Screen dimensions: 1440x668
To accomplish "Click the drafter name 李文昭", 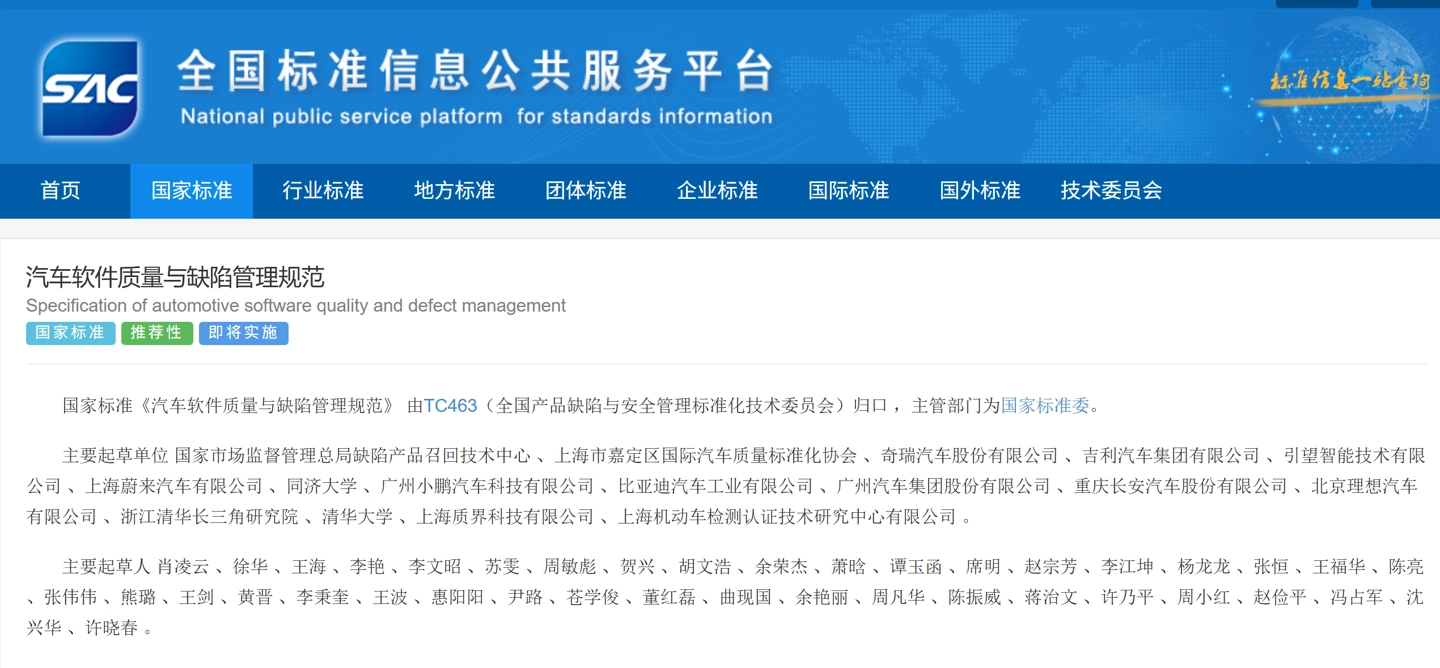I will 435,567.
